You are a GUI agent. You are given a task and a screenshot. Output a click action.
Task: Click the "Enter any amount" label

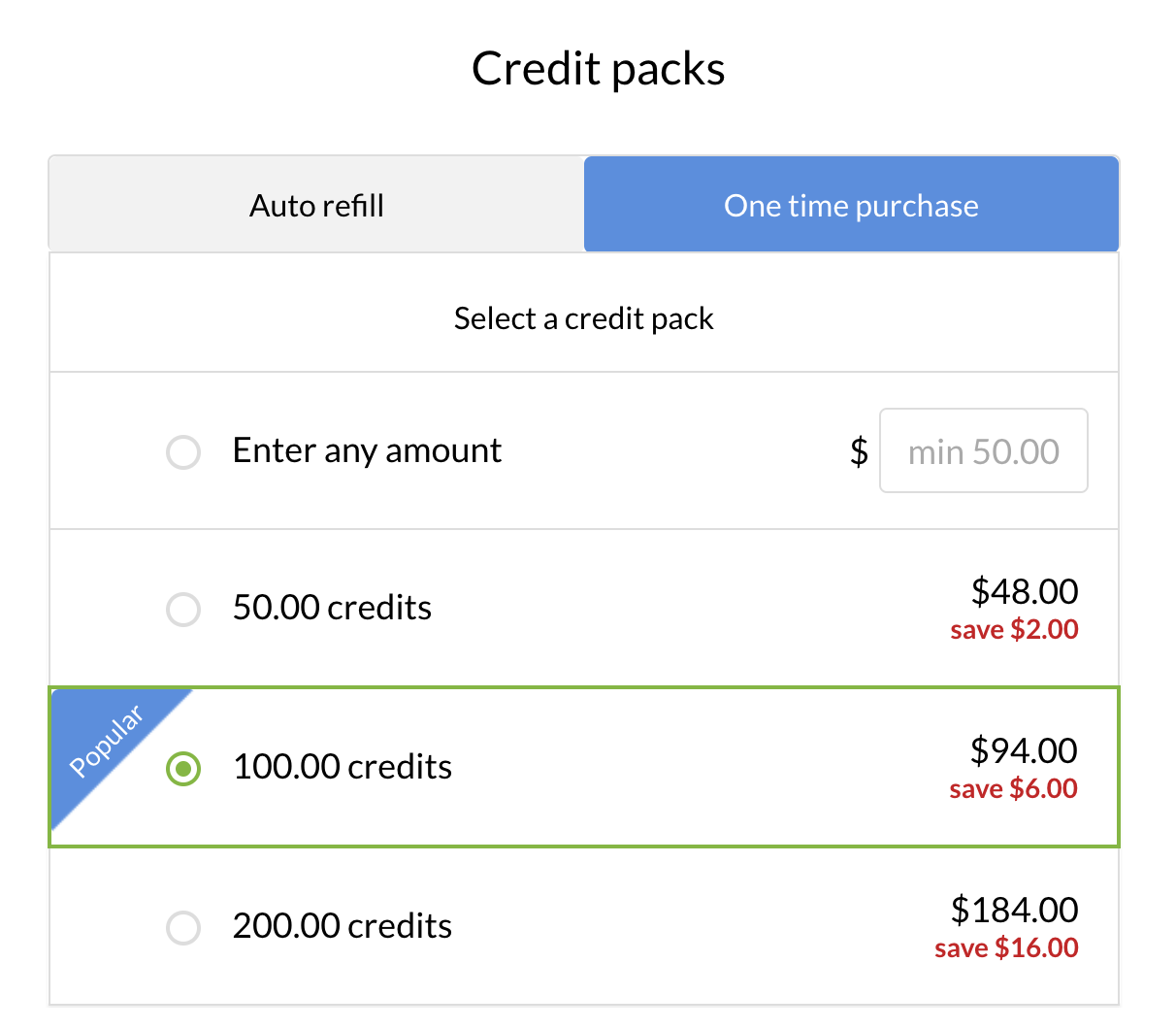(367, 450)
